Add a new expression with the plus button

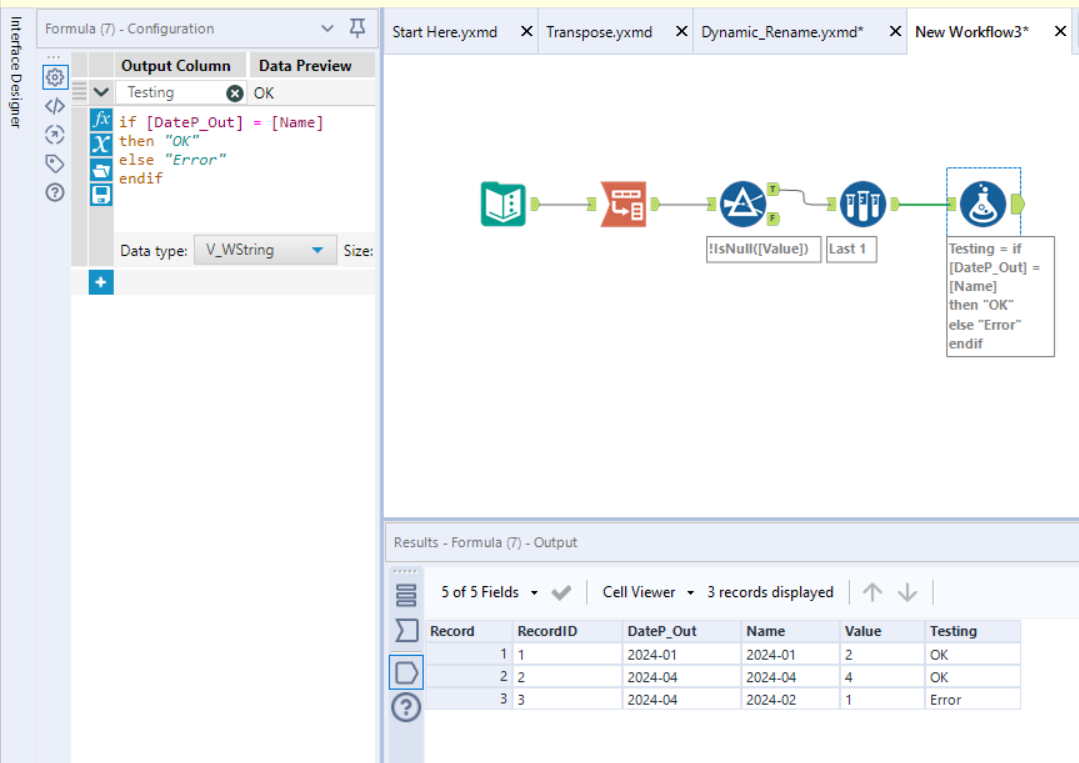[x=100, y=282]
